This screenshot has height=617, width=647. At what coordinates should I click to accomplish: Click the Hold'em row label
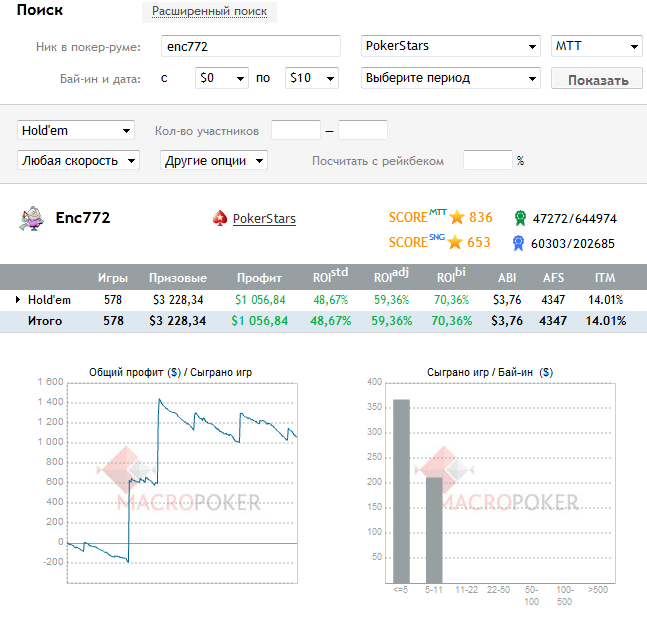pyautogui.click(x=49, y=300)
